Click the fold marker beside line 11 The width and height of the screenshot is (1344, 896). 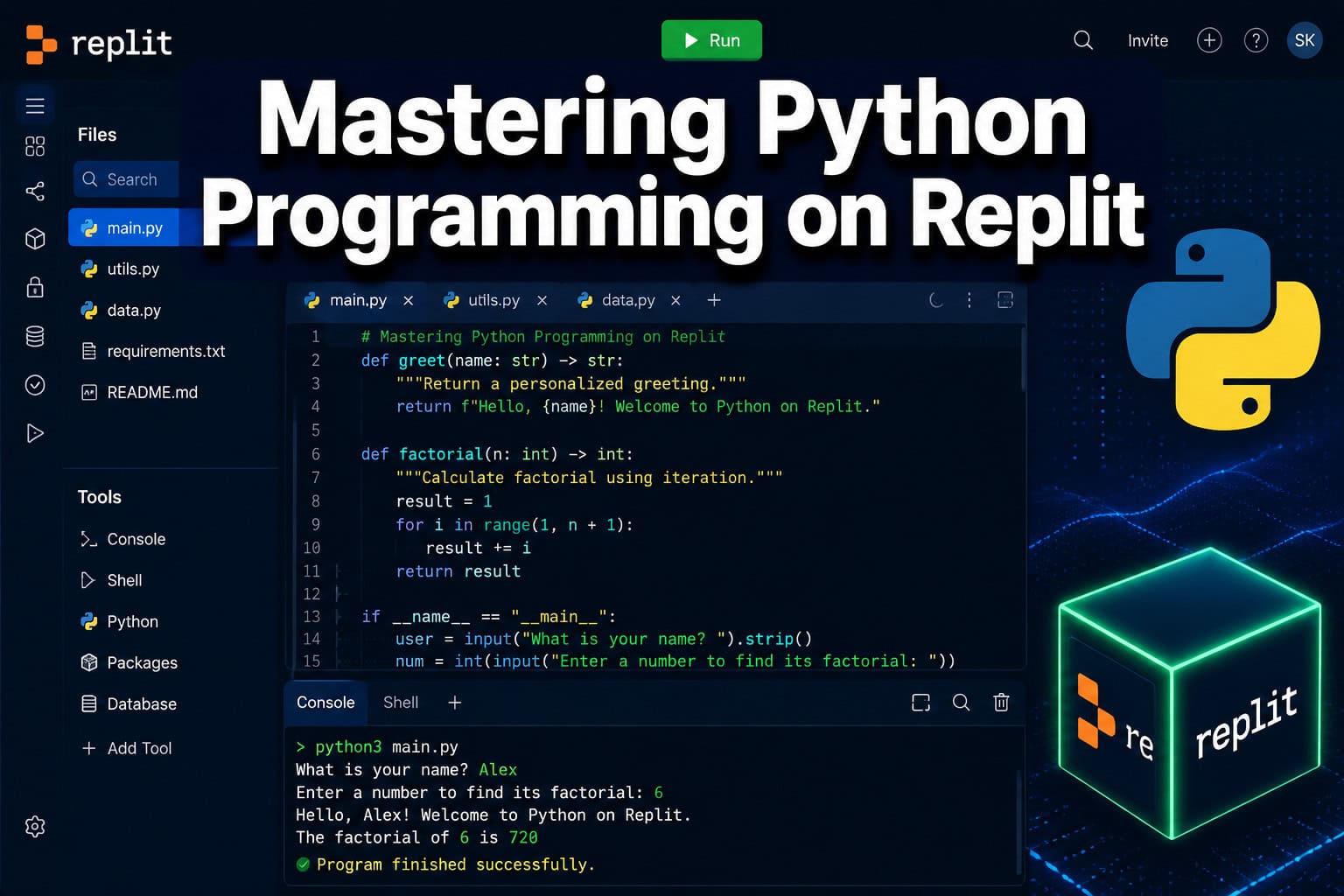(x=338, y=570)
